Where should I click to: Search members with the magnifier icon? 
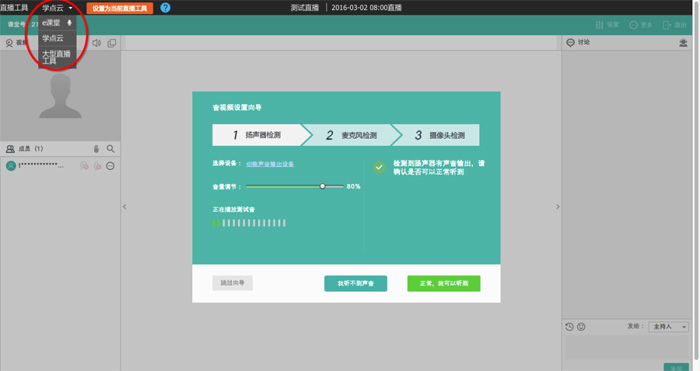[110, 149]
